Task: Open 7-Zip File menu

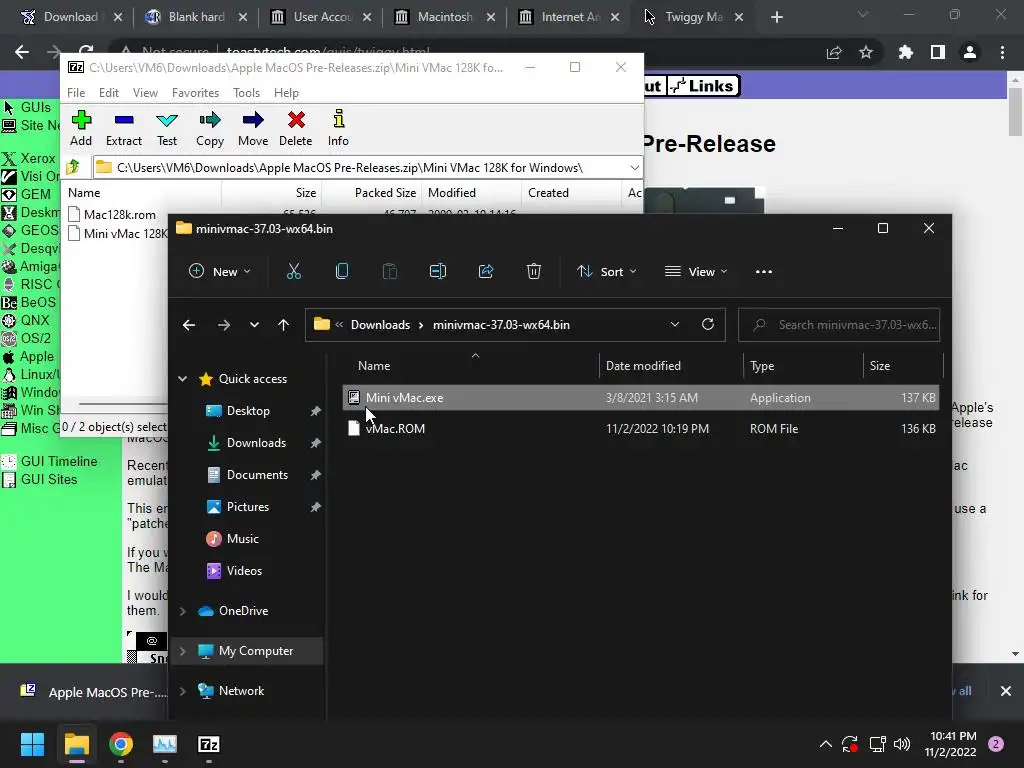Action: pyautogui.click(x=76, y=93)
